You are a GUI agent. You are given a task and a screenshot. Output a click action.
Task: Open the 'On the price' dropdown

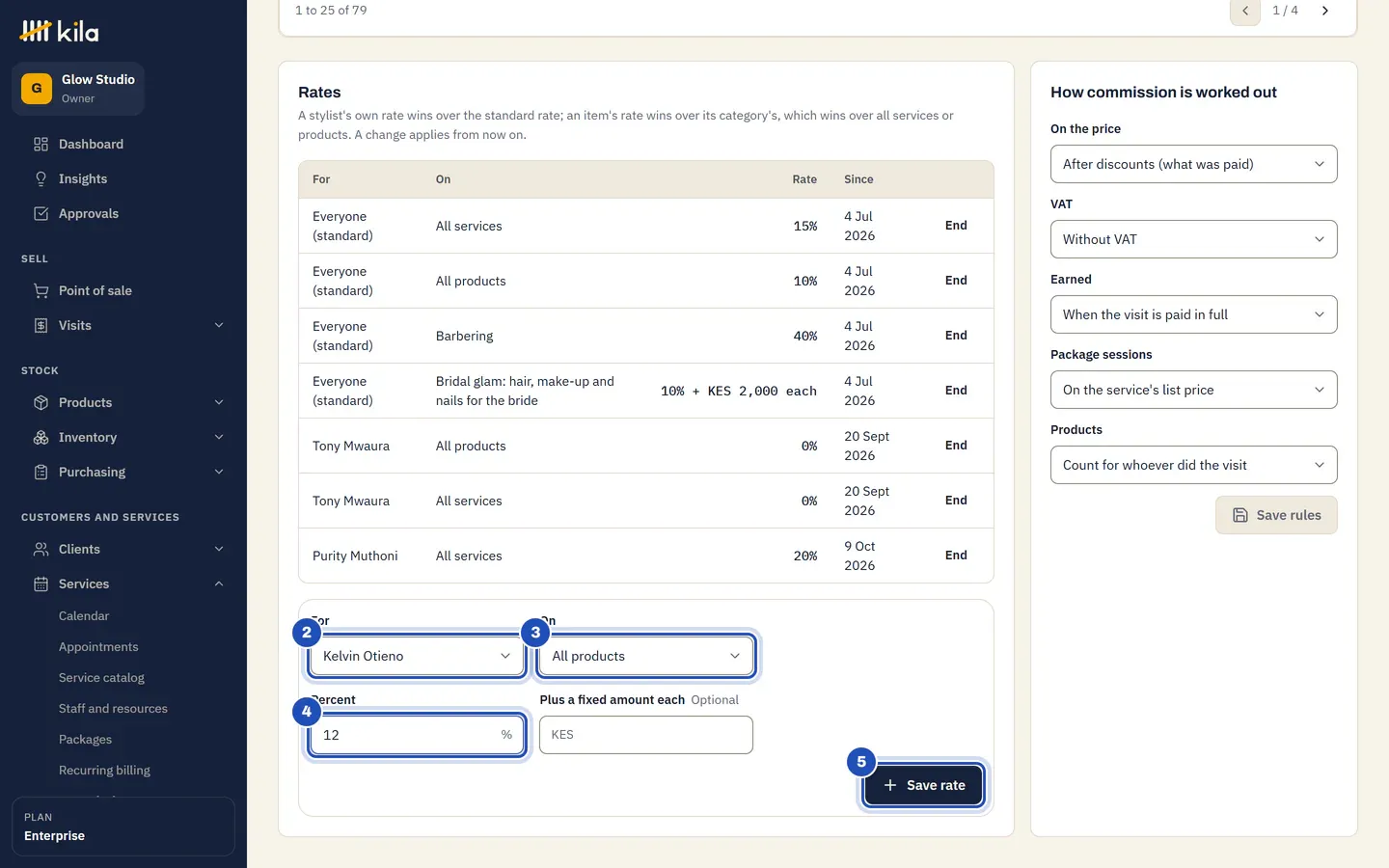pos(1194,164)
